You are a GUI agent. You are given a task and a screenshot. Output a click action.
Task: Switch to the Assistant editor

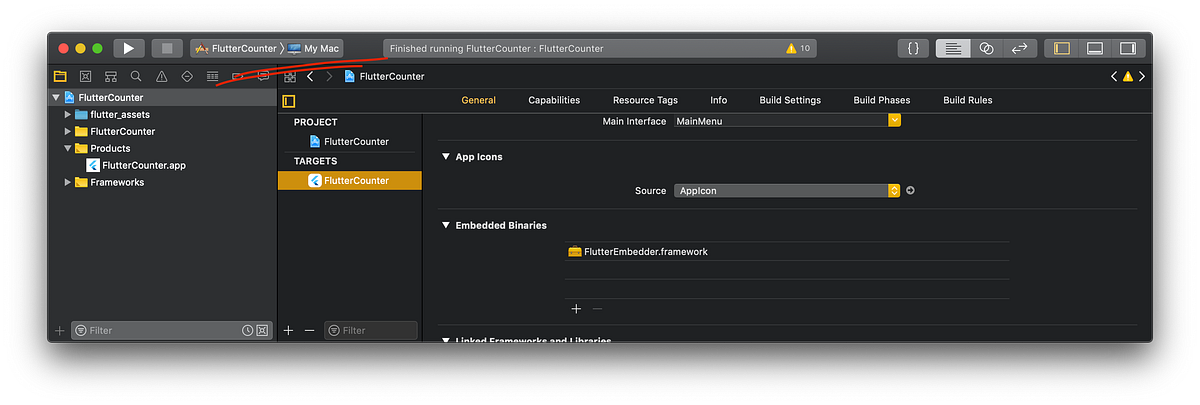click(x=986, y=48)
